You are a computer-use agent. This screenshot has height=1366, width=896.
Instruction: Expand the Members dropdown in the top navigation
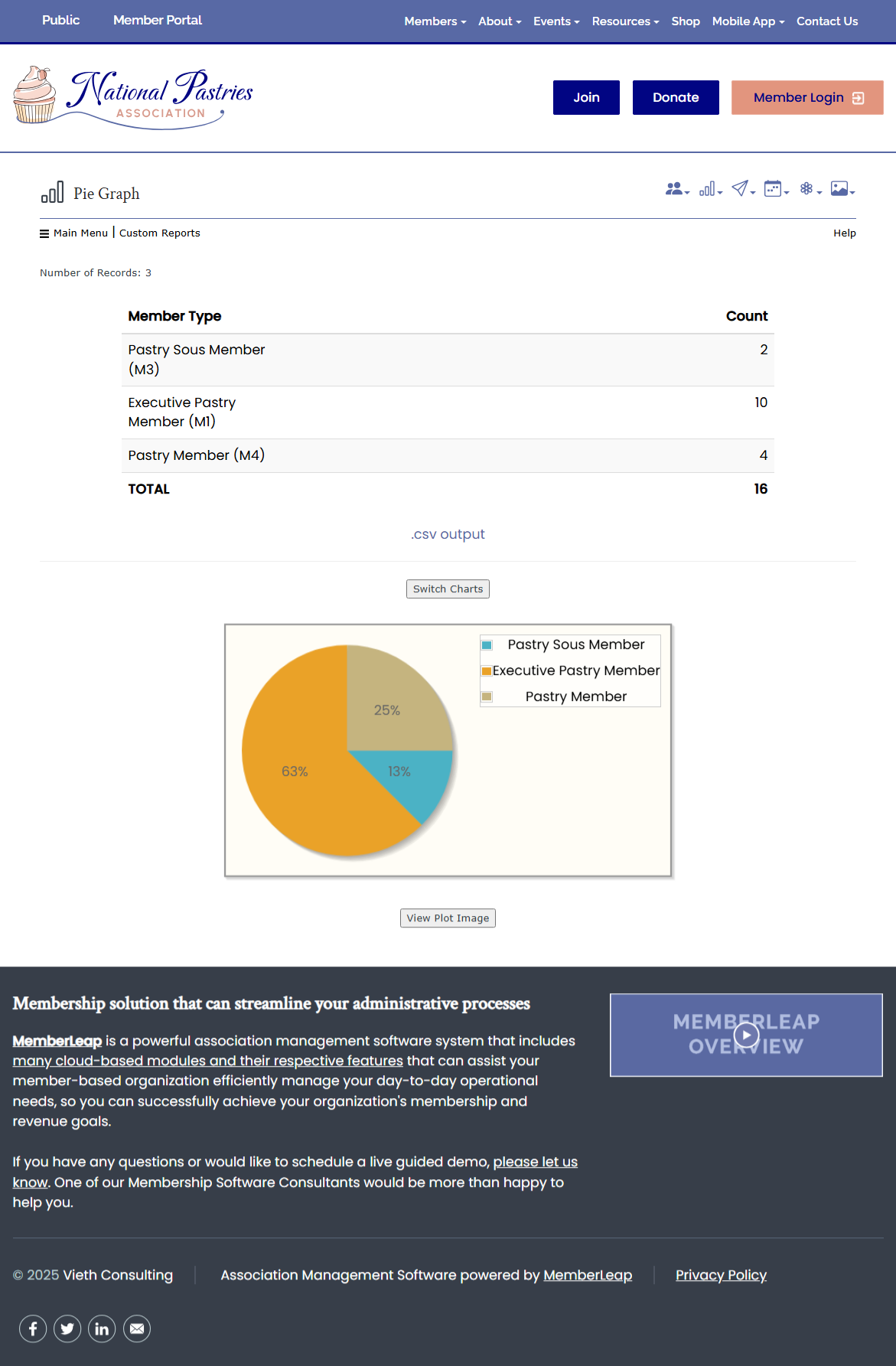435,21
